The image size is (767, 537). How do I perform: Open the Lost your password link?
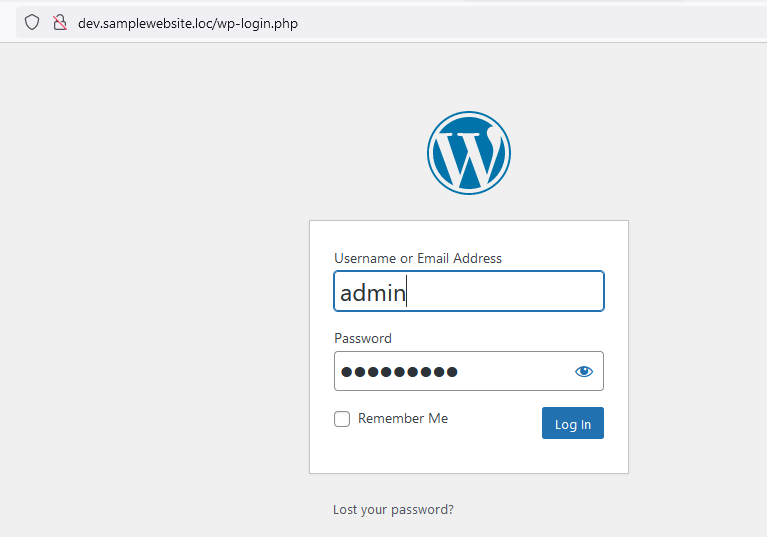[393, 510]
